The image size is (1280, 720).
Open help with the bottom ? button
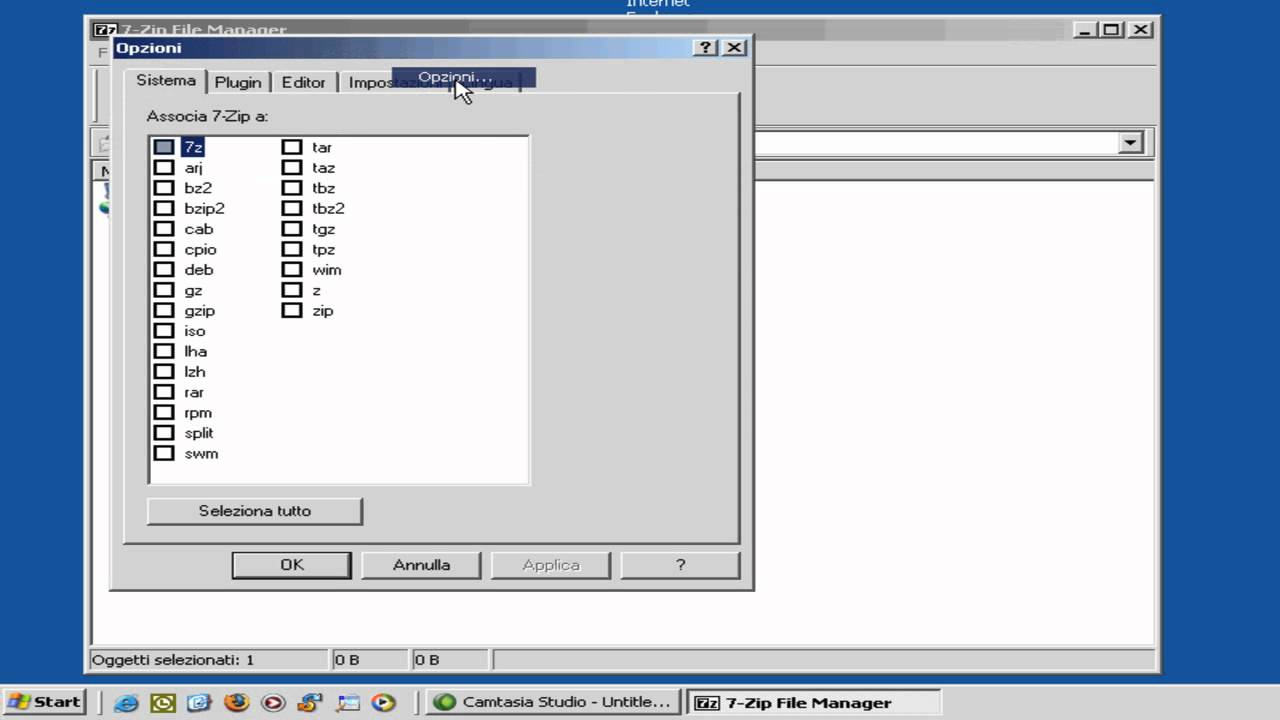click(680, 565)
